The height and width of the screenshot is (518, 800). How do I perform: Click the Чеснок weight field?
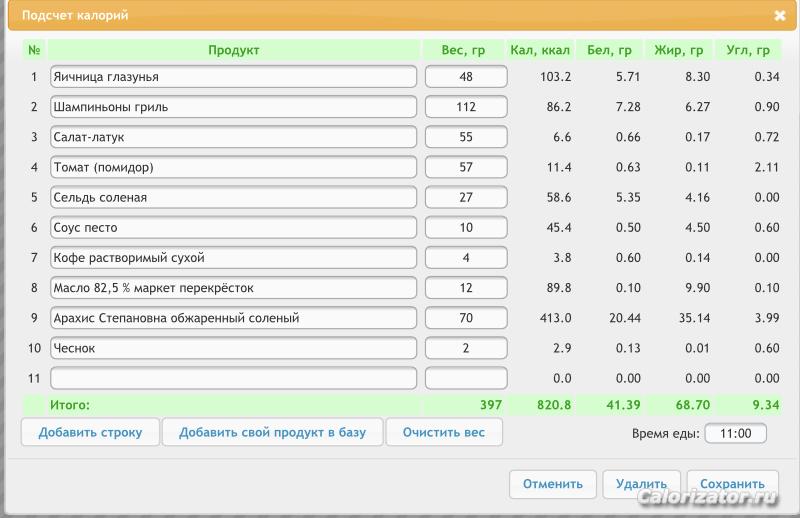click(x=466, y=348)
